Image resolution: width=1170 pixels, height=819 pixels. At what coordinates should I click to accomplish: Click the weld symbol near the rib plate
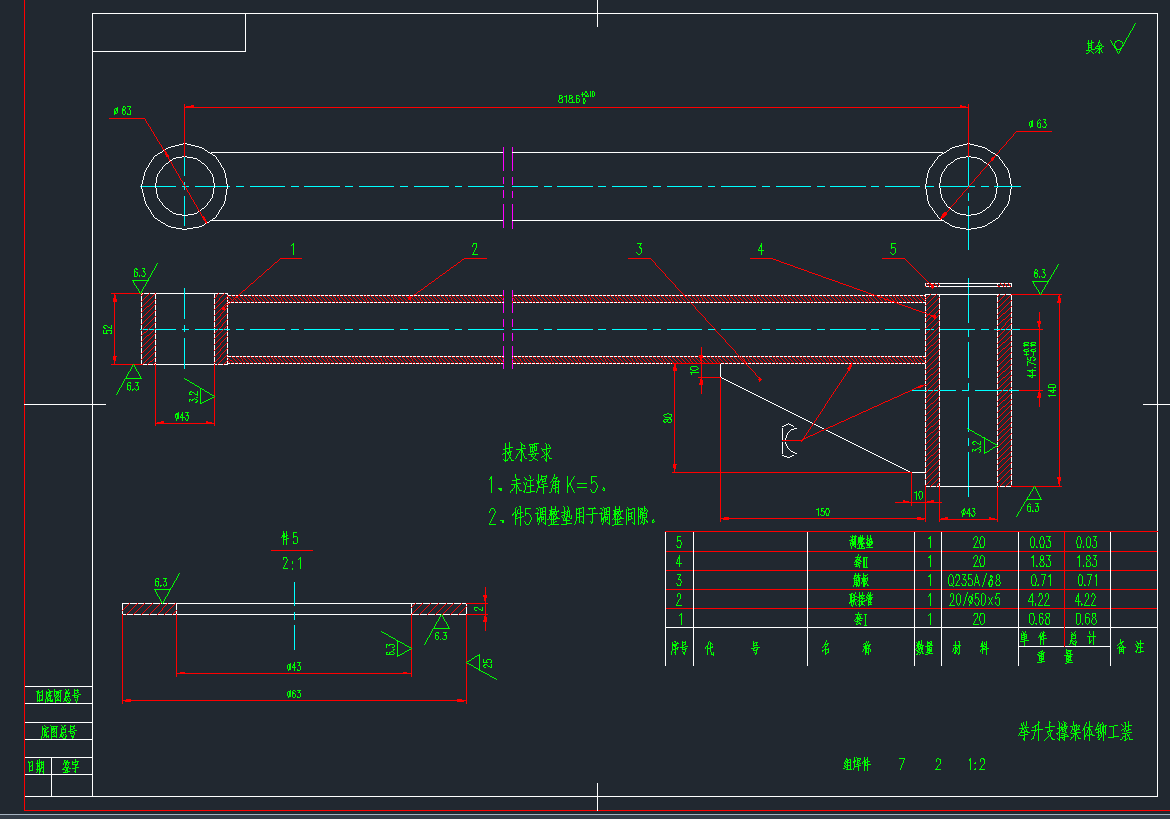coord(790,440)
